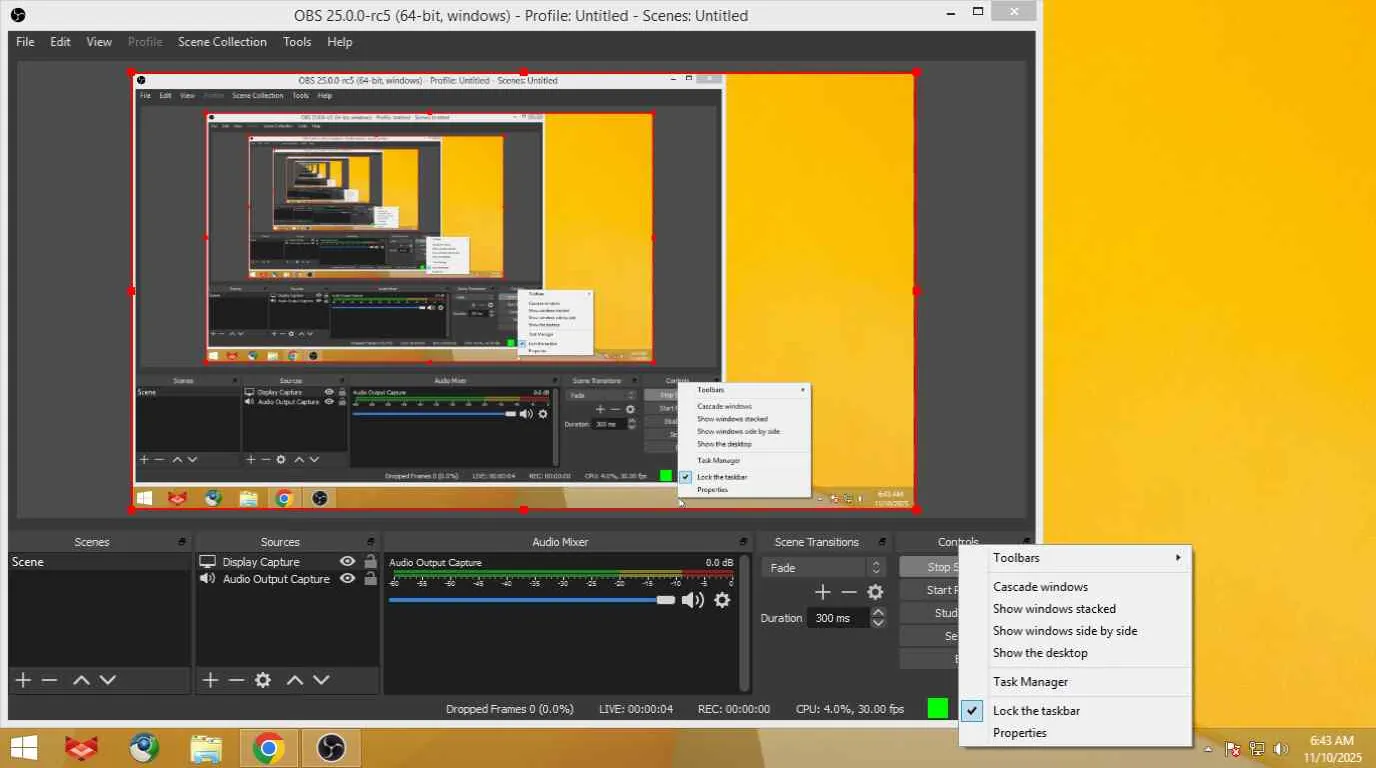The image size is (1376, 768).
Task: Add a new scene with the Scenes plus icon
Action: tap(23, 680)
